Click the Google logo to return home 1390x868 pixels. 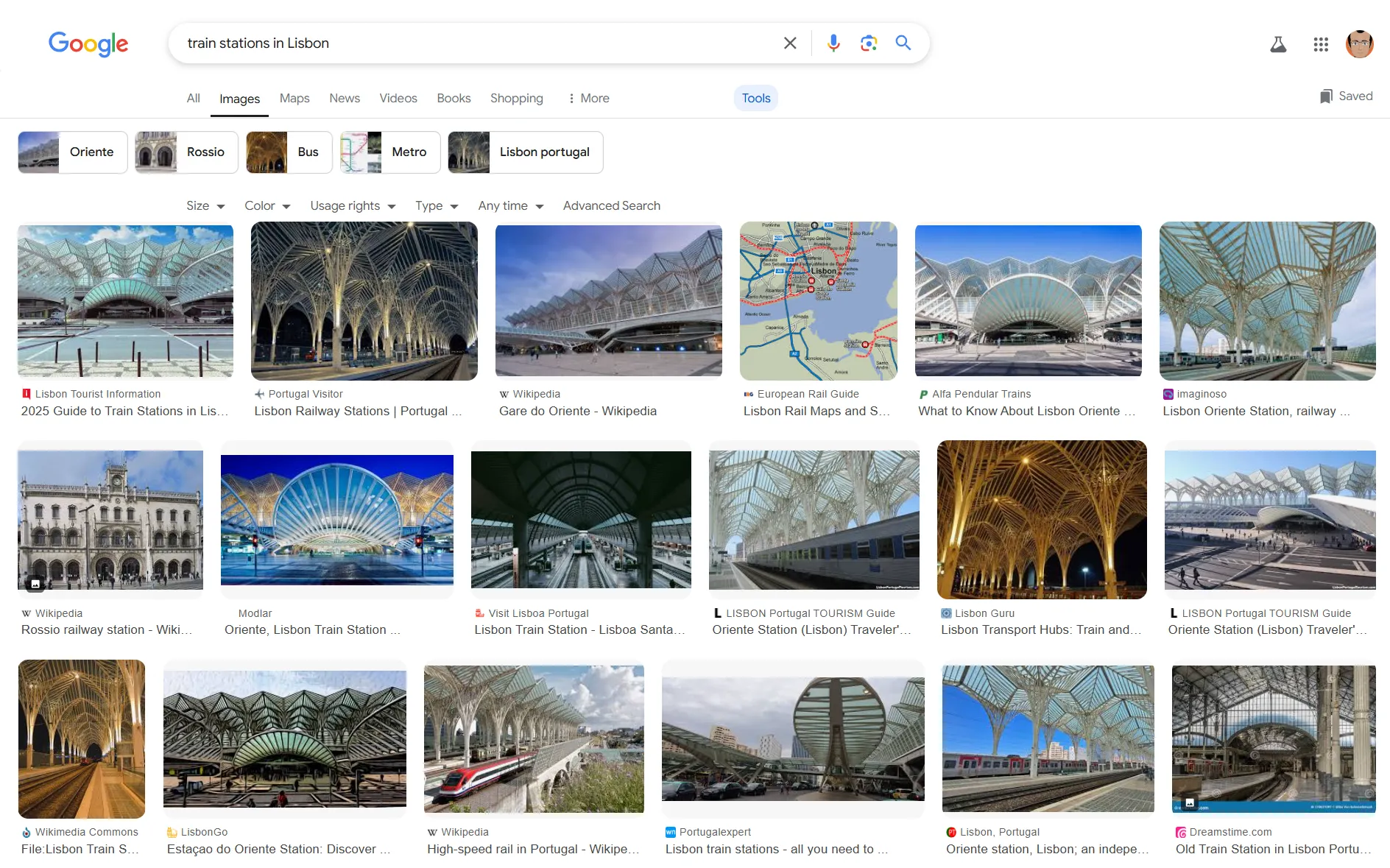coord(88,44)
